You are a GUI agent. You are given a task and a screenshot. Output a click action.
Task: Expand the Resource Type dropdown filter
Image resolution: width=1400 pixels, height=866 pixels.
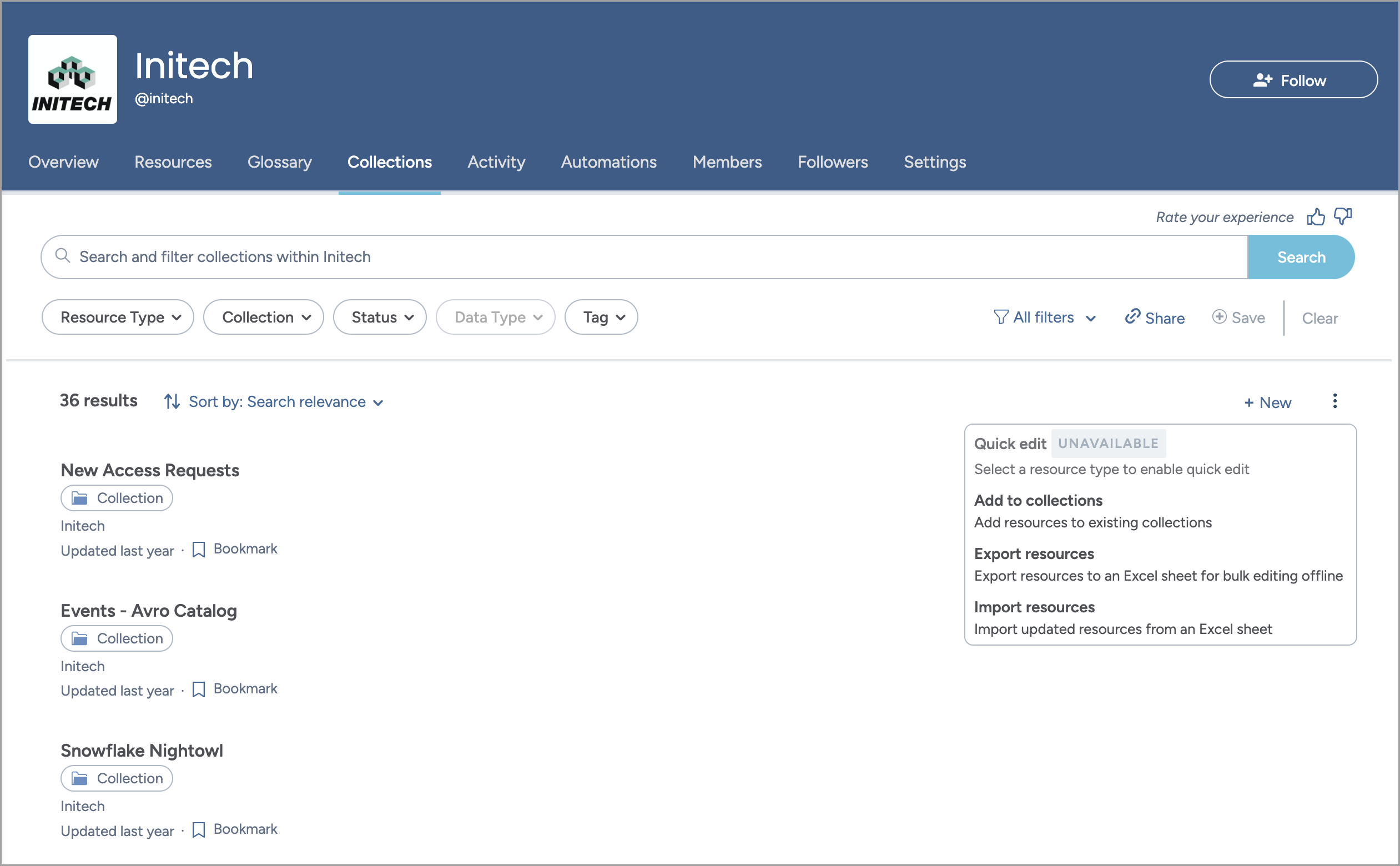click(119, 317)
